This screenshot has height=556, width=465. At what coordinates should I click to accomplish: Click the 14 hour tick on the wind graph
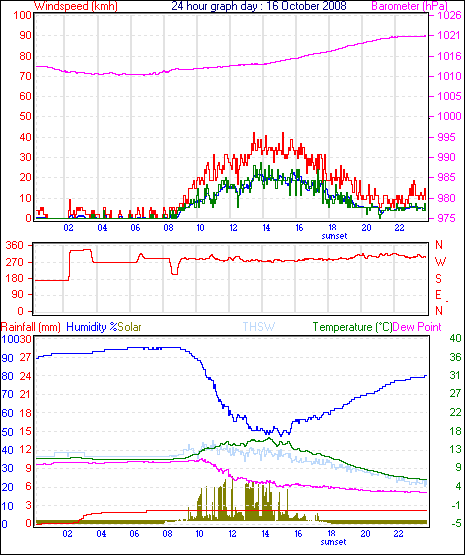pyautogui.click(x=266, y=228)
